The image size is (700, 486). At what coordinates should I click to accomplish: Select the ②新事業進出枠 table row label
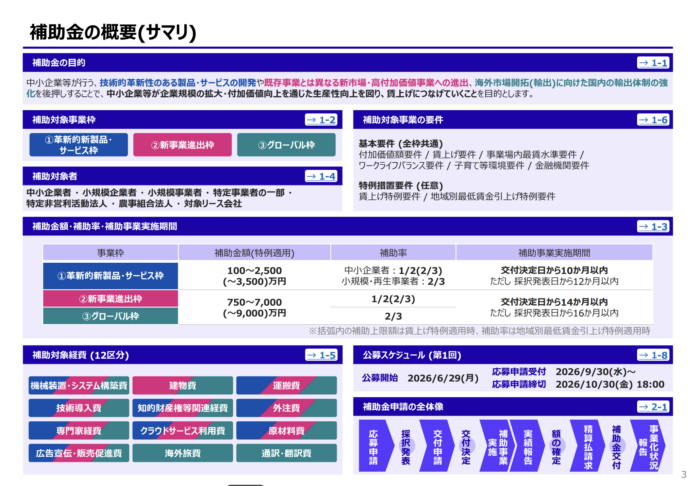tap(111, 299)
